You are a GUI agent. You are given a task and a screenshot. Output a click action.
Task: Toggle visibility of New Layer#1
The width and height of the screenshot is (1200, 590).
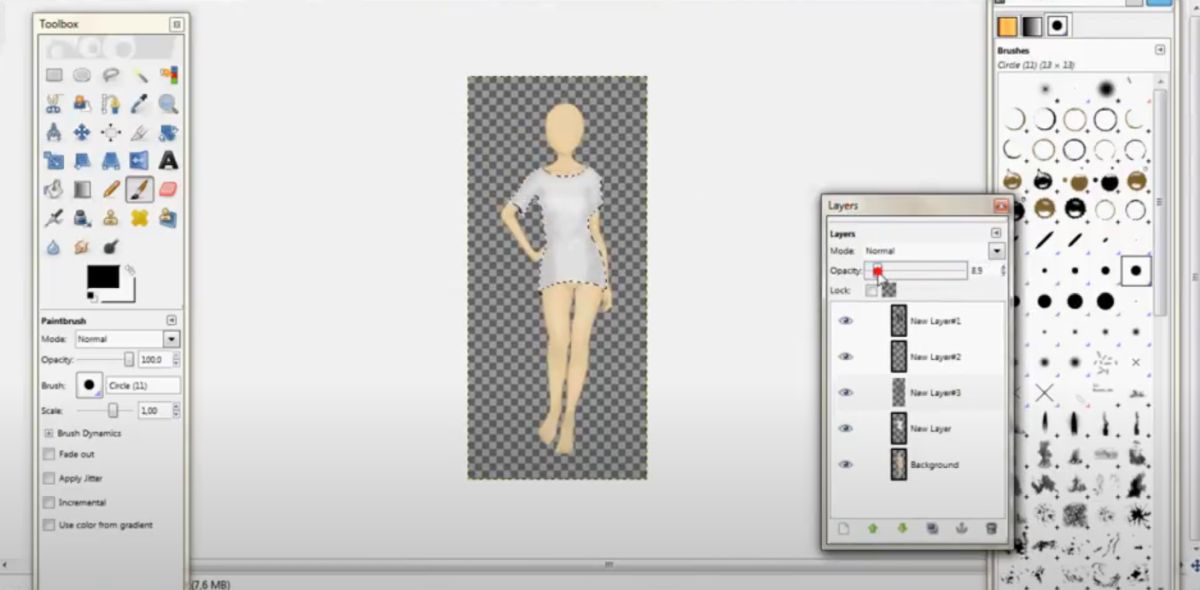point(846,321)
